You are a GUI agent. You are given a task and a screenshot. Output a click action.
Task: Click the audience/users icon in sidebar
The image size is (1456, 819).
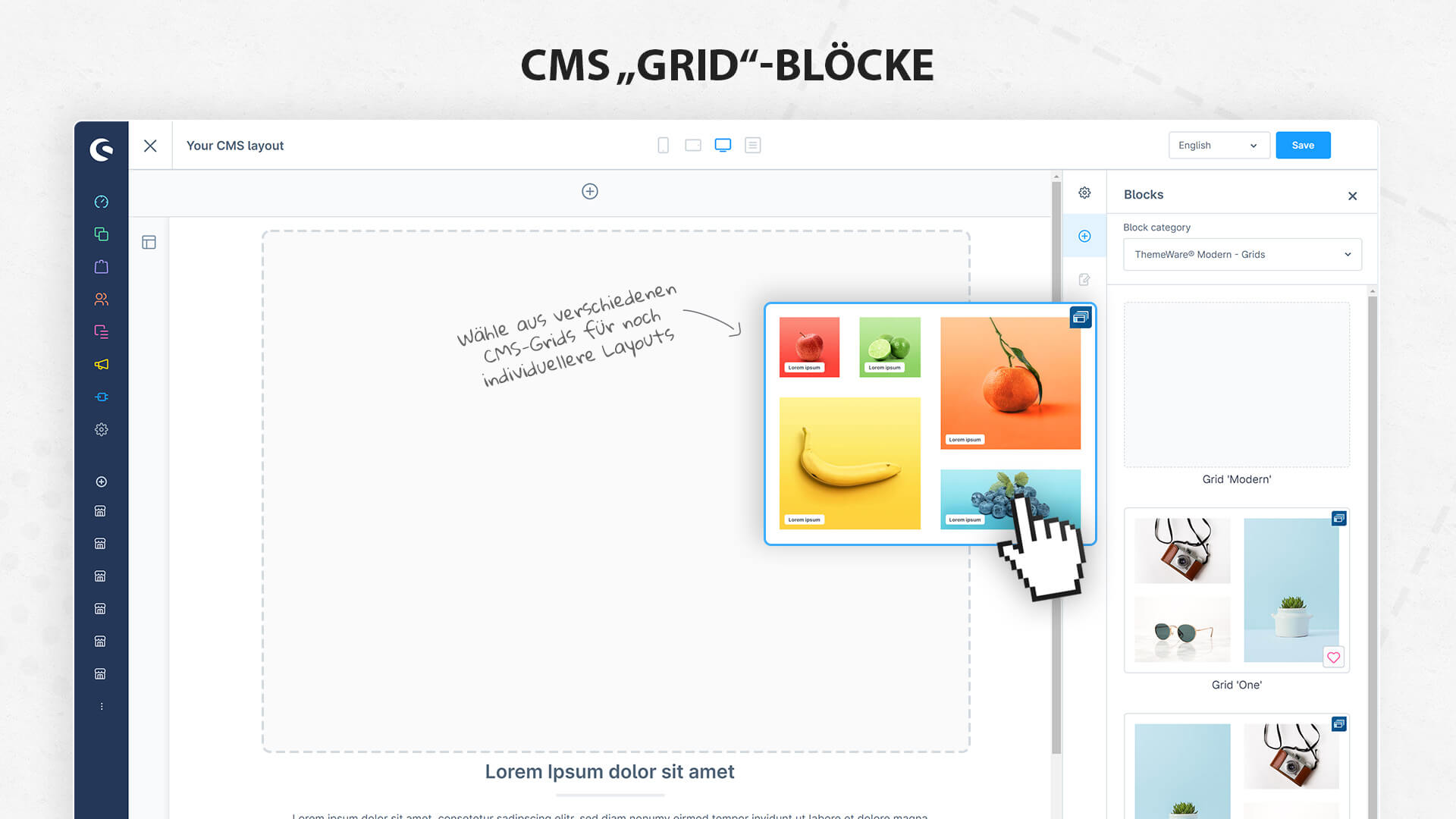click(100, 299)
